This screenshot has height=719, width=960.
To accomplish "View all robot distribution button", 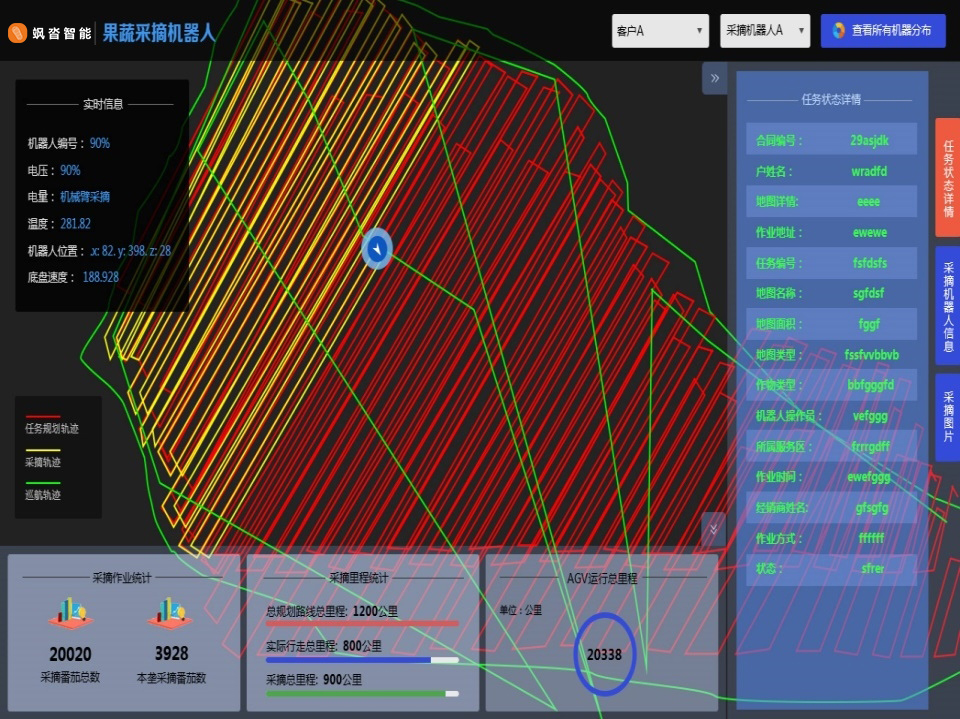I will point(882,31).
